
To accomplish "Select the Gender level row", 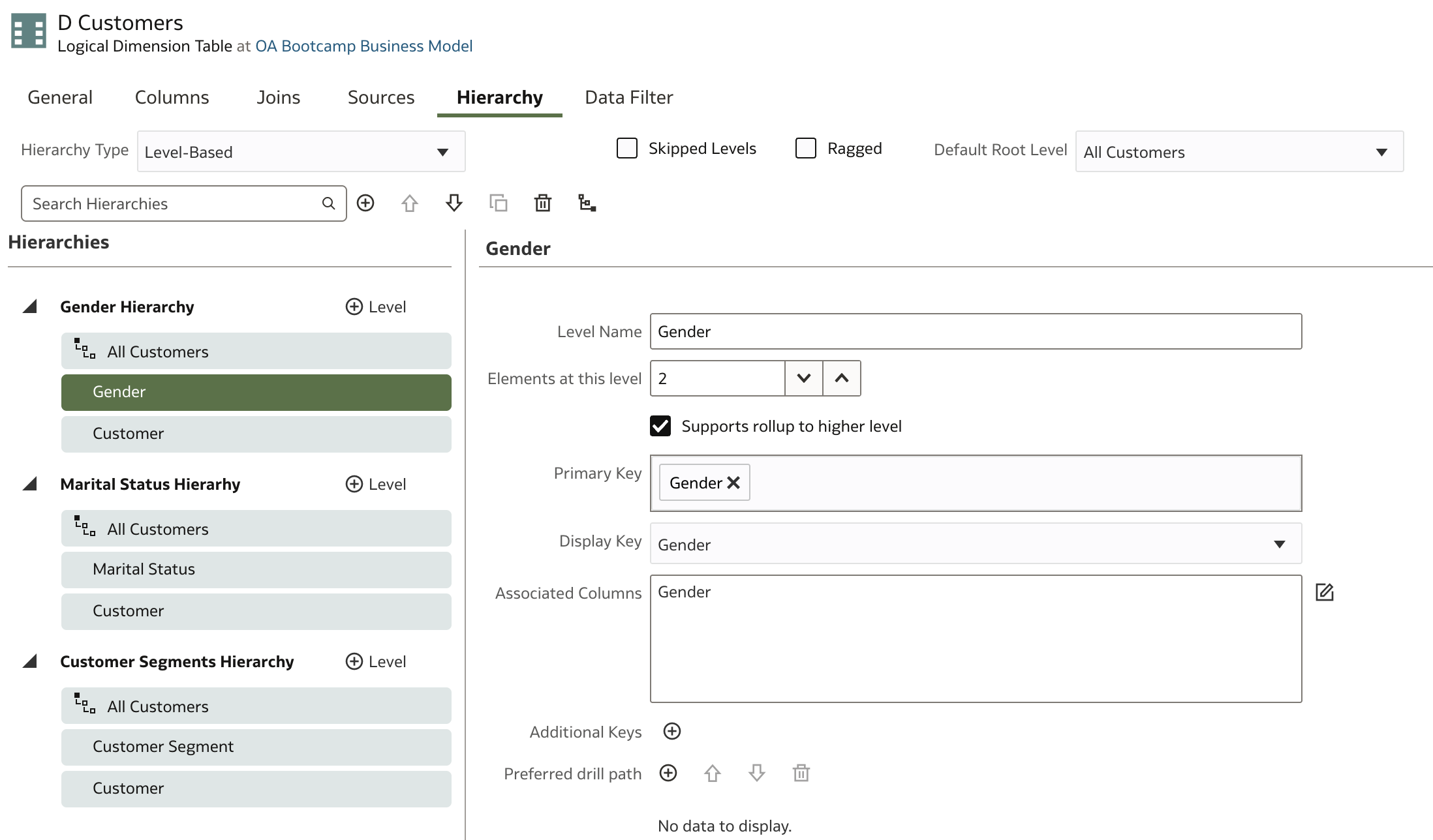I will coord(256,392).
